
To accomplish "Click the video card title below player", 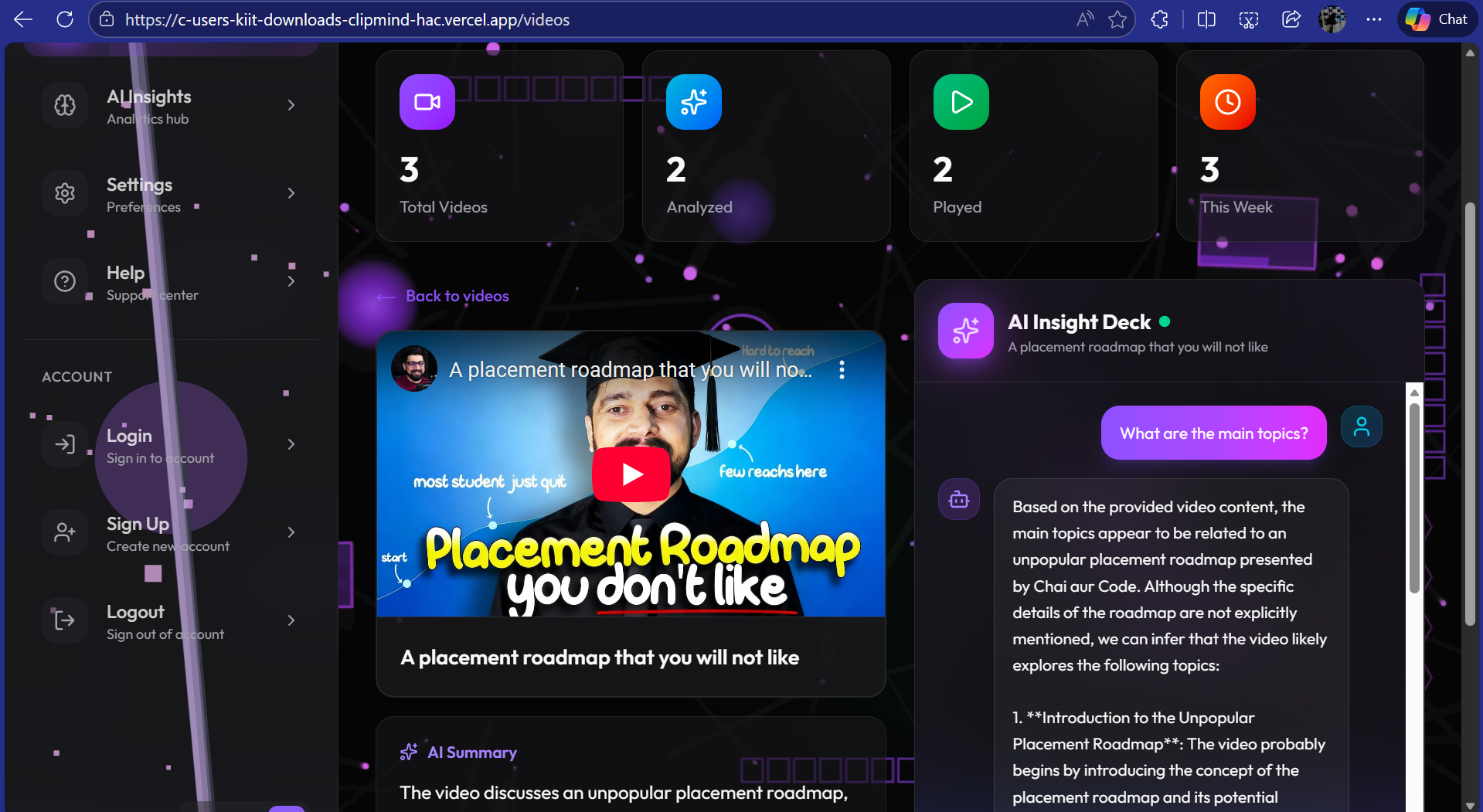I will click(x=600, y=657).
